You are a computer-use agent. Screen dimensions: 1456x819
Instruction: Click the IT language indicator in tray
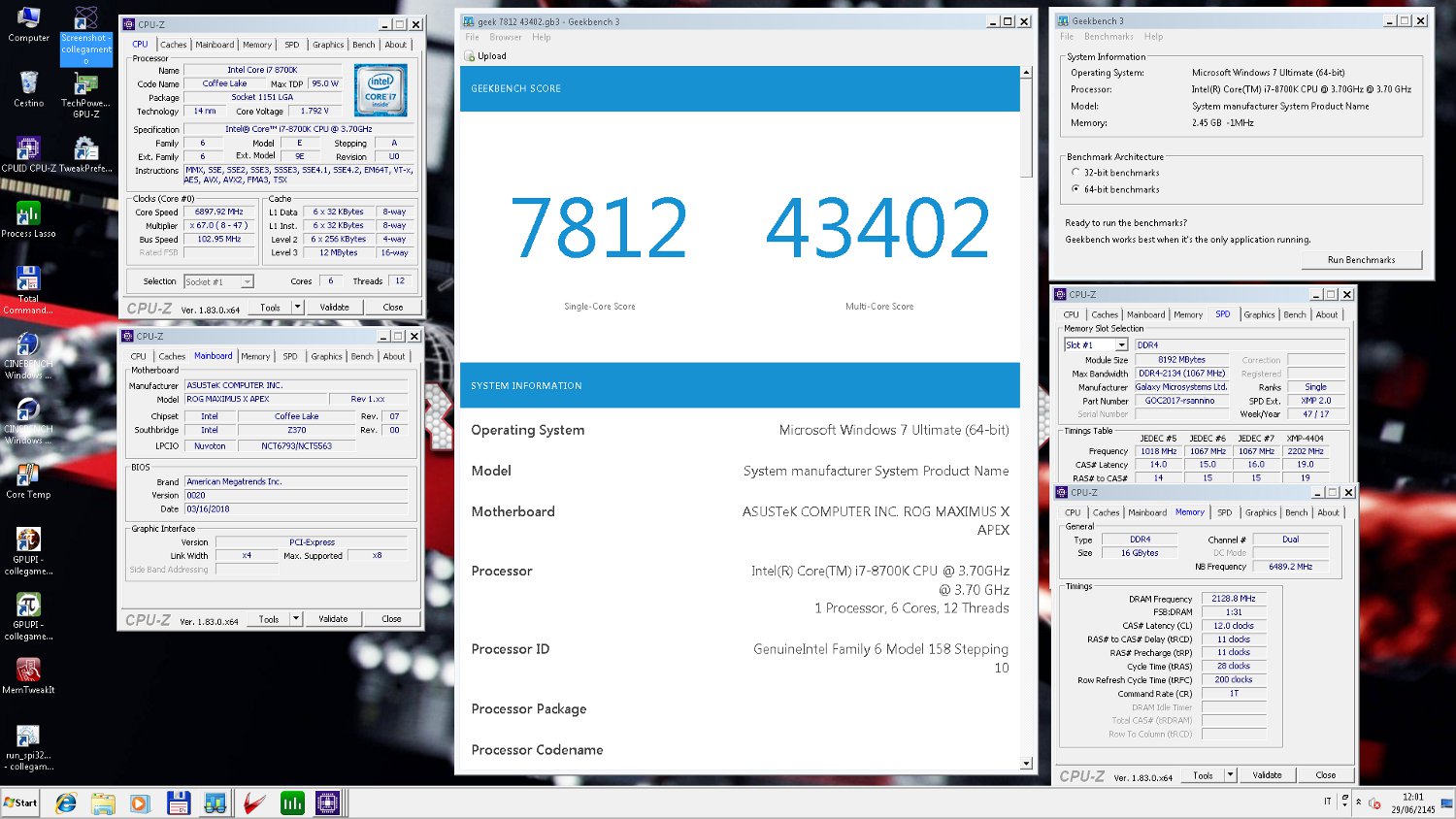pyautogui.click(x=1327, y=802)
